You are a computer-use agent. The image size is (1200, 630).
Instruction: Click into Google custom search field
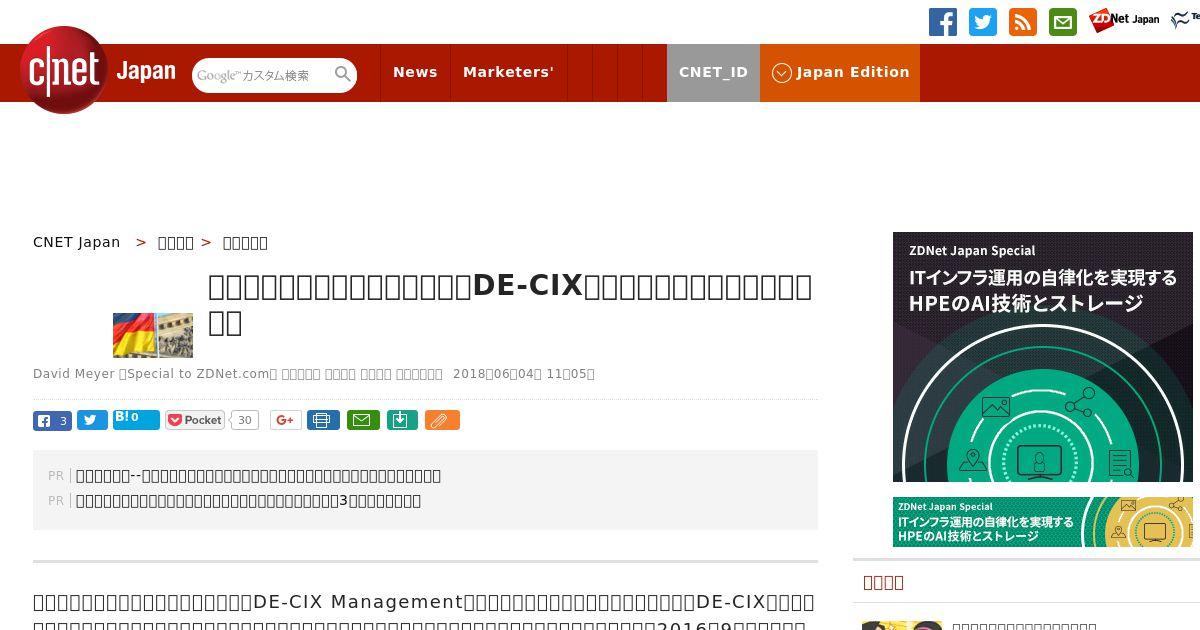pos(263,75)
